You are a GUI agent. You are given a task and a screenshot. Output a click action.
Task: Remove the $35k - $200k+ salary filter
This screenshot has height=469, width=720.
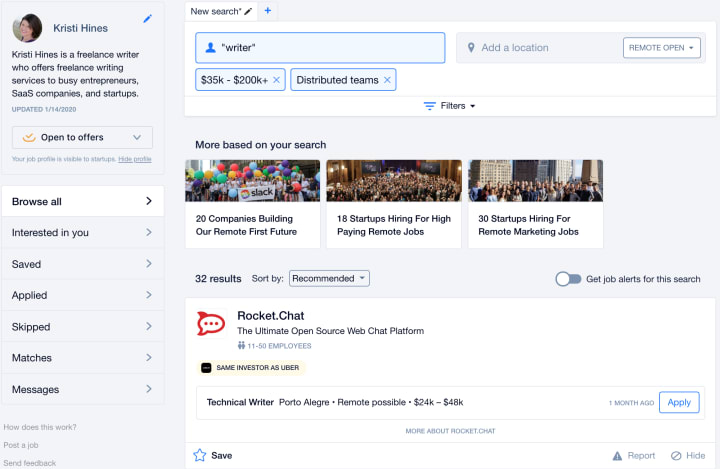[276, 80]
